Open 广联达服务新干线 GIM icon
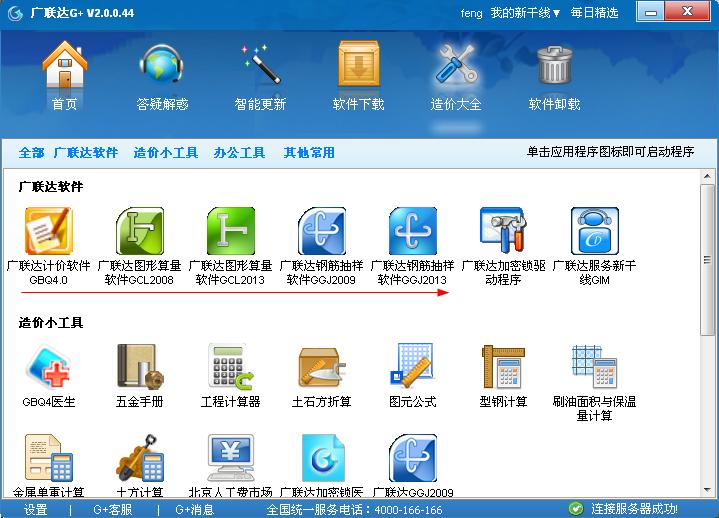The image size is (719, 518). pyautogui.click(x=594, y=231)
